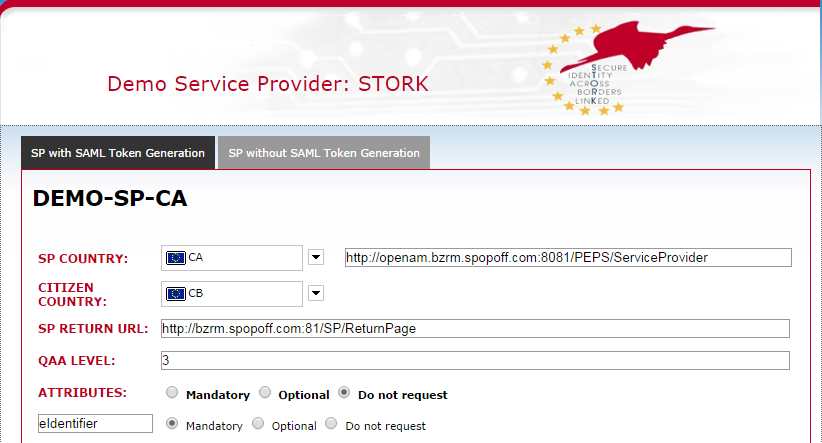This screenshot has width=822, height=443.
Task: Focus the PEPS ServiceProvider URL field
Action: 568,257
